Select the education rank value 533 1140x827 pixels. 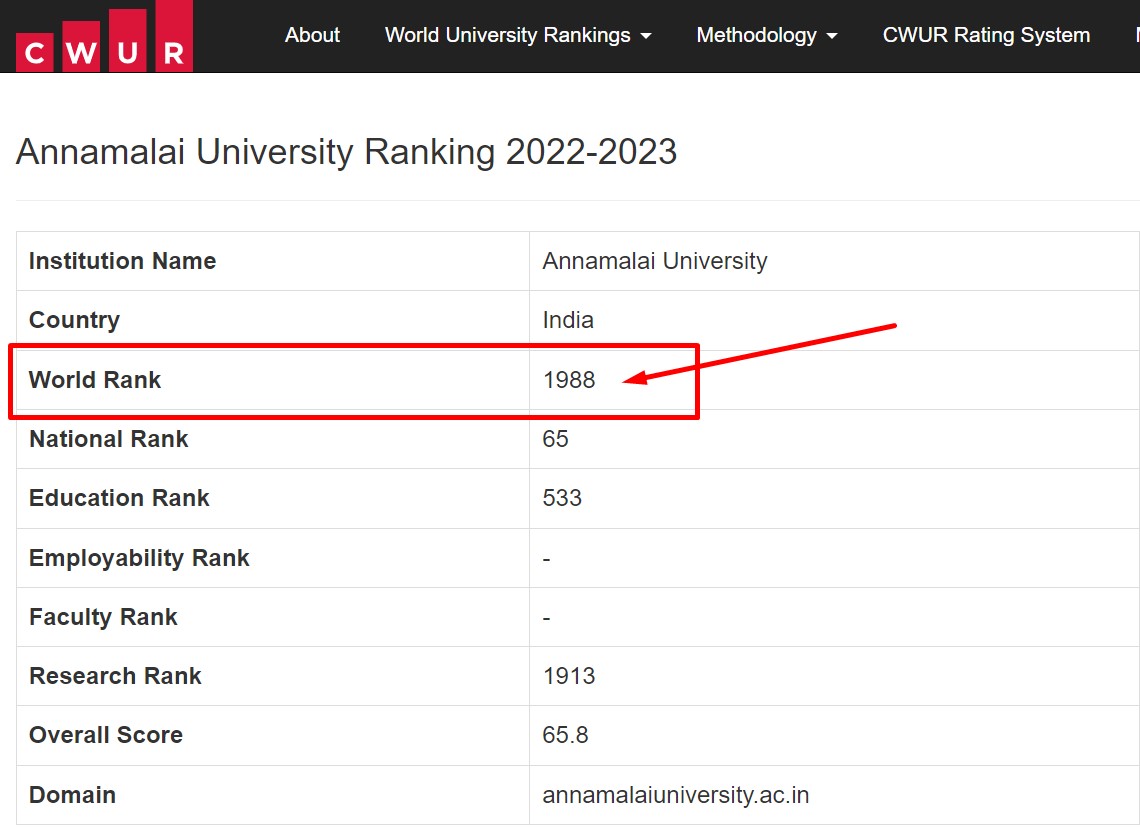click(562, 498)
